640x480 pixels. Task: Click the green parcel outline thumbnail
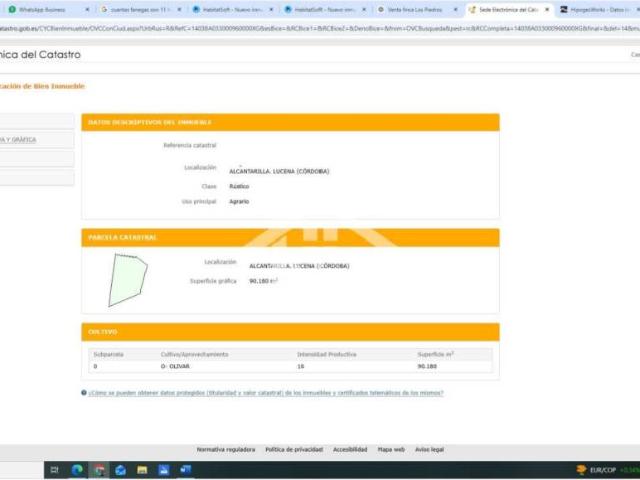click(x=128, y=280)
